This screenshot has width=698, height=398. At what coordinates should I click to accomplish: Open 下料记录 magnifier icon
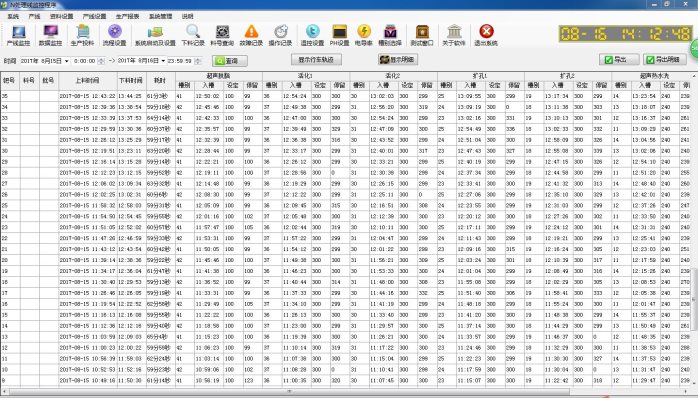click(x=193, y=35)
